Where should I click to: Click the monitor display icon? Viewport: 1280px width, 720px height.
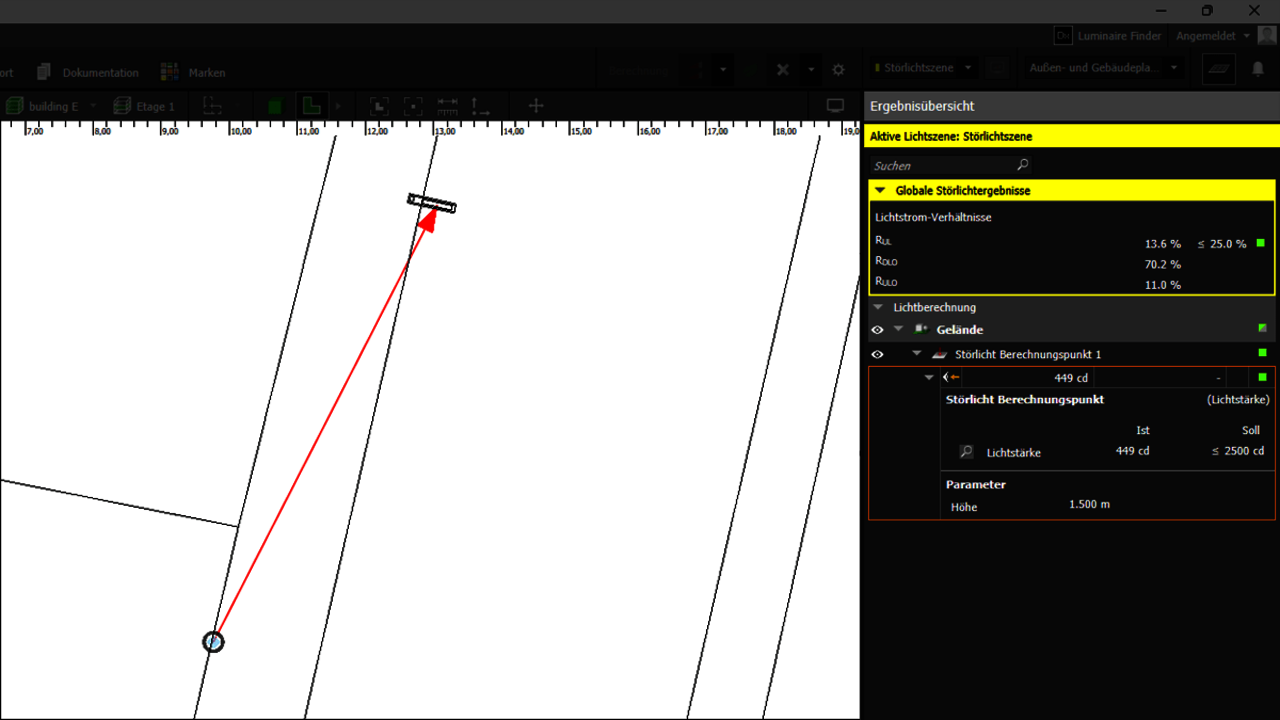coord(835,106)
